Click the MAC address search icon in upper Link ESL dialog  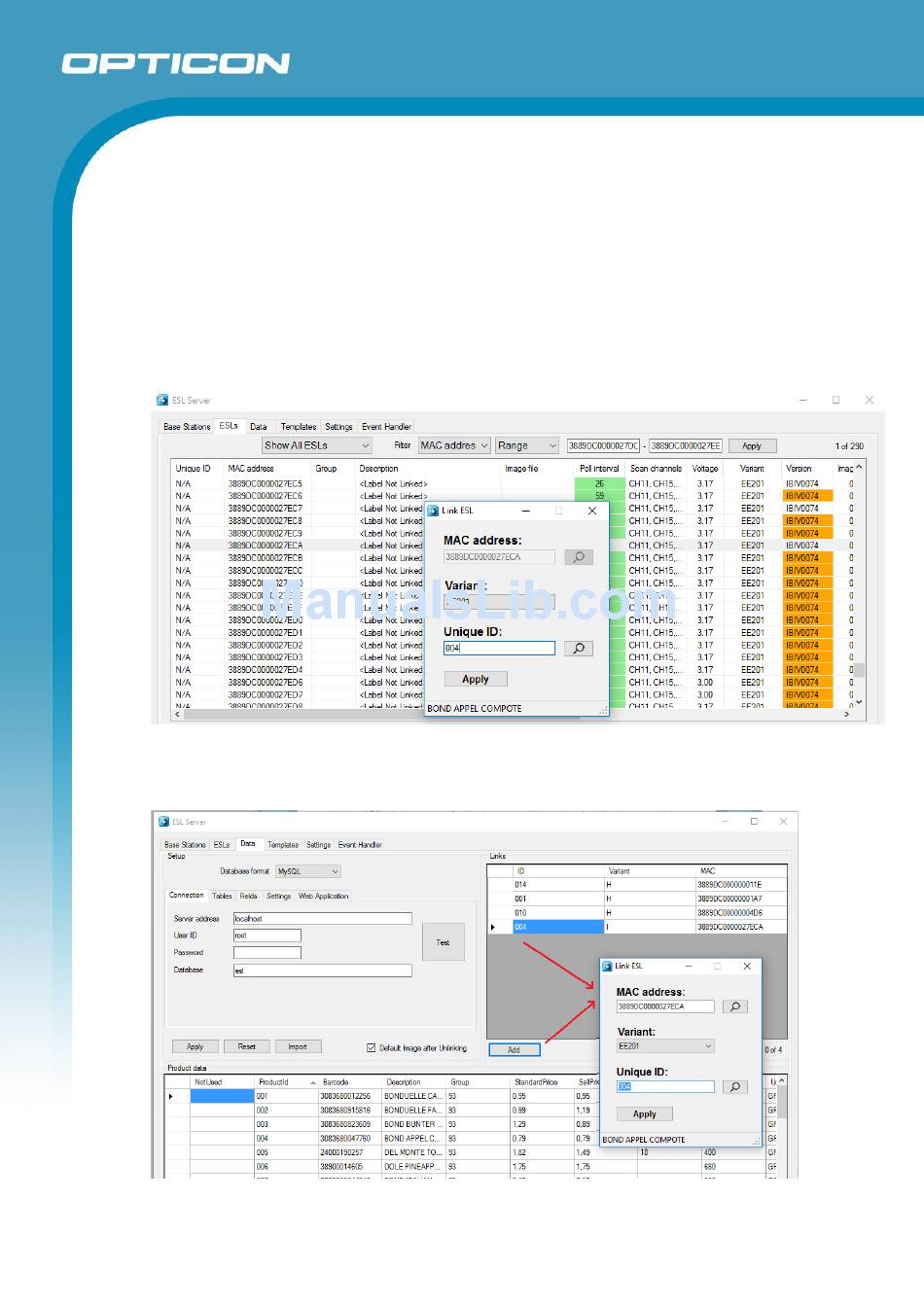[579, 557]
